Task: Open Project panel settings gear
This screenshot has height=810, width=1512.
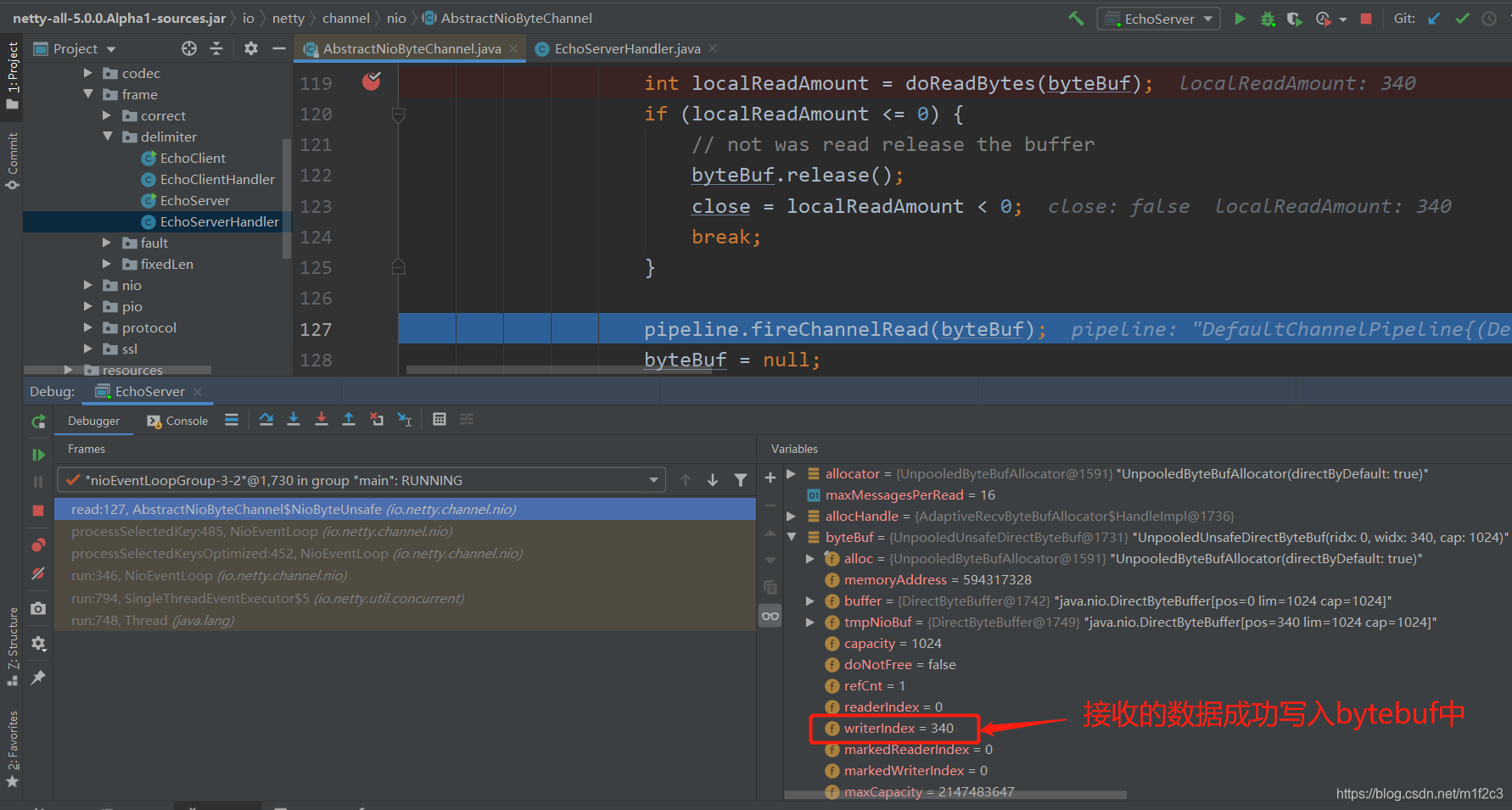Action: pyautogui.click(x=251, y=48)
